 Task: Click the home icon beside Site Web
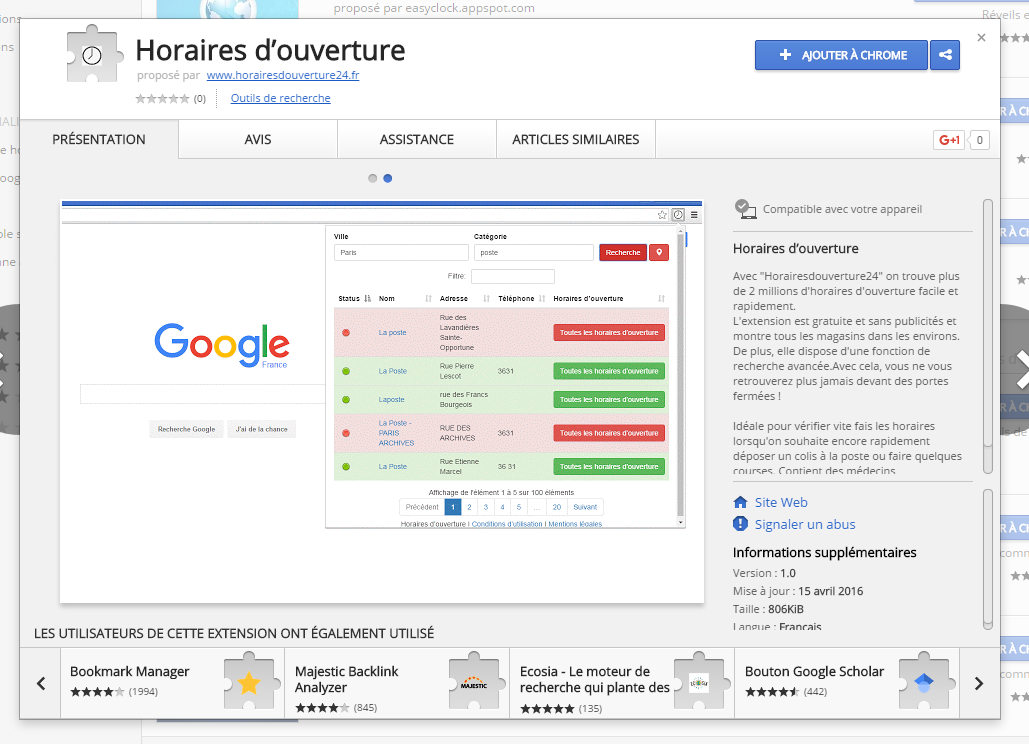pos(740,503)
